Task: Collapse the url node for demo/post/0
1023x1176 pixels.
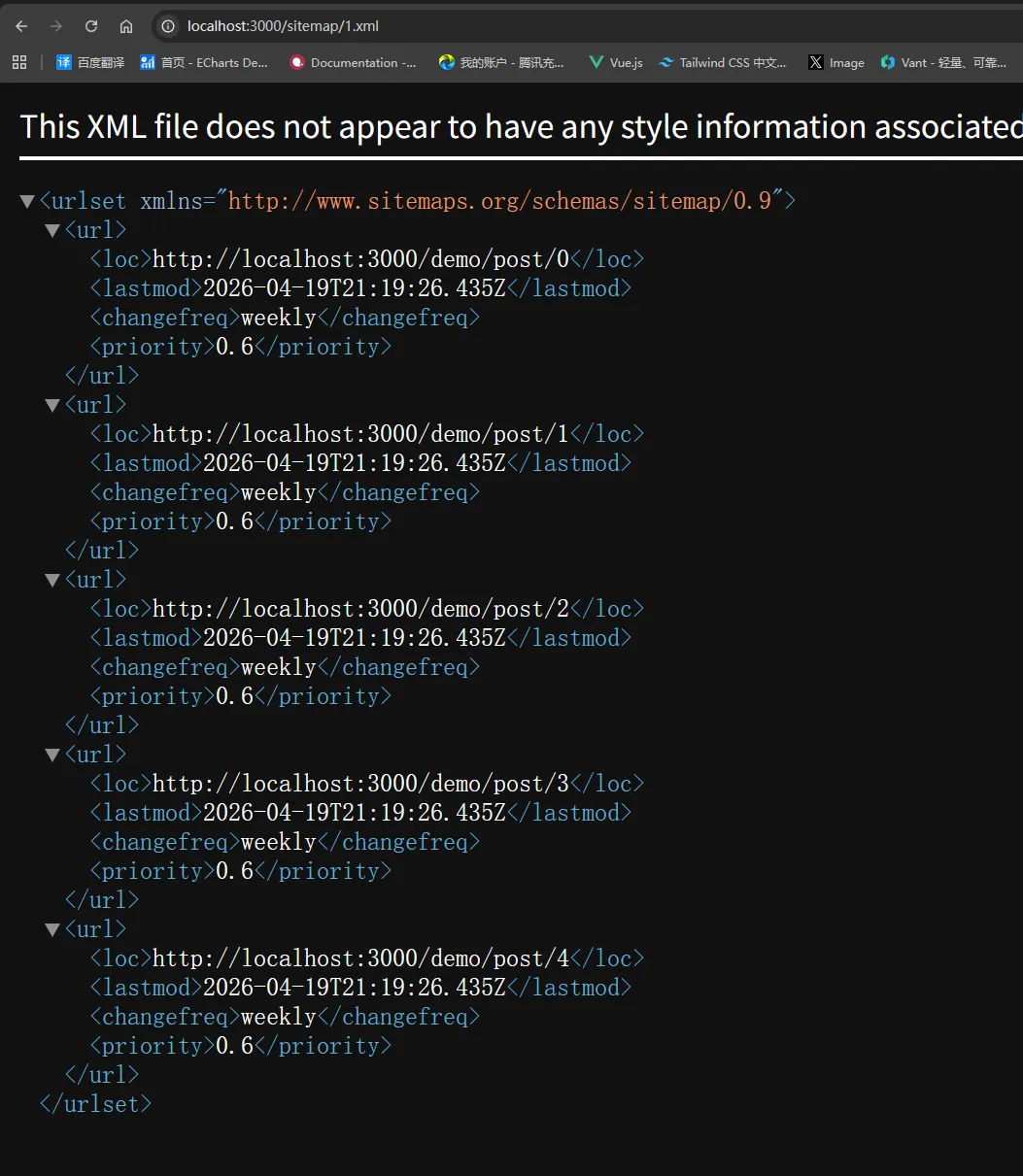Action: point(52,231)
